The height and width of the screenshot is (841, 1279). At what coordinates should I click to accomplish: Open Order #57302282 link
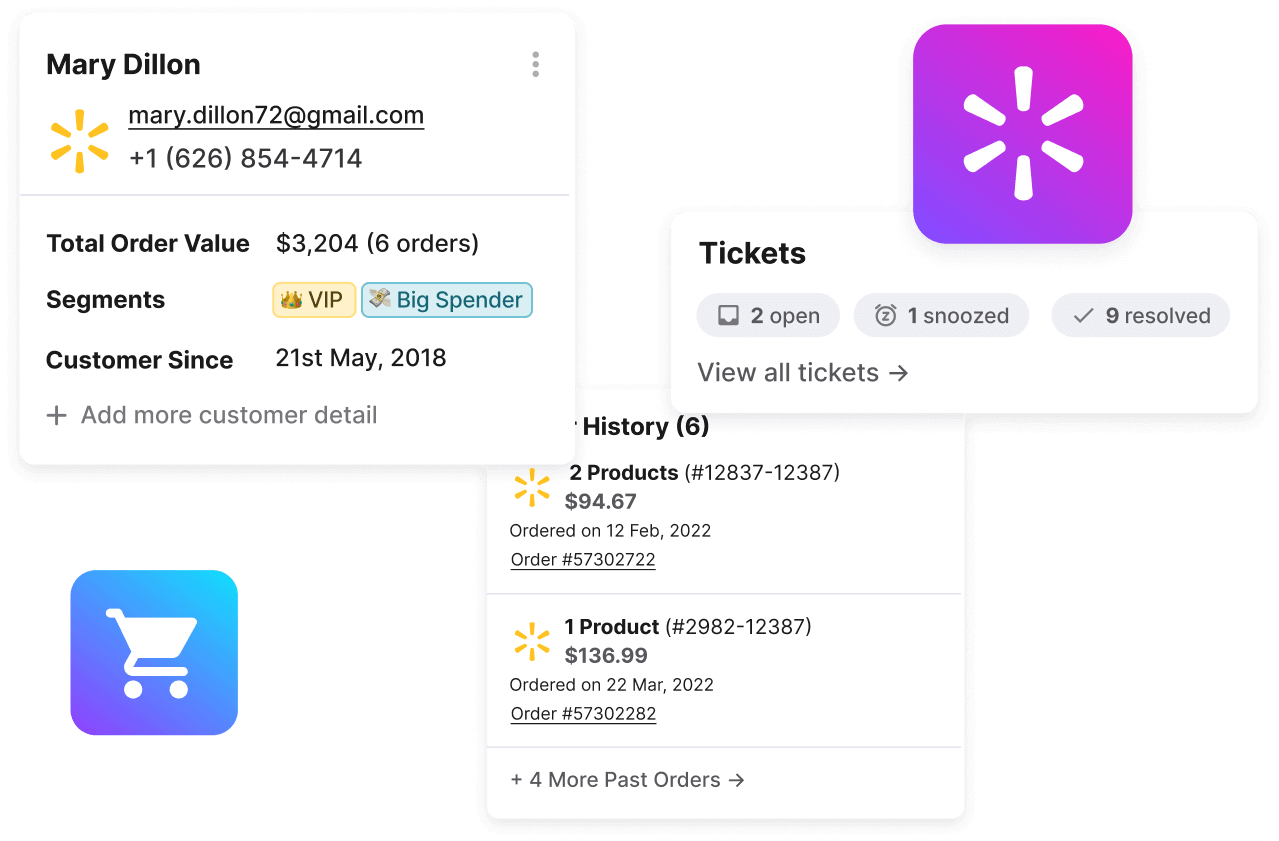583,713
